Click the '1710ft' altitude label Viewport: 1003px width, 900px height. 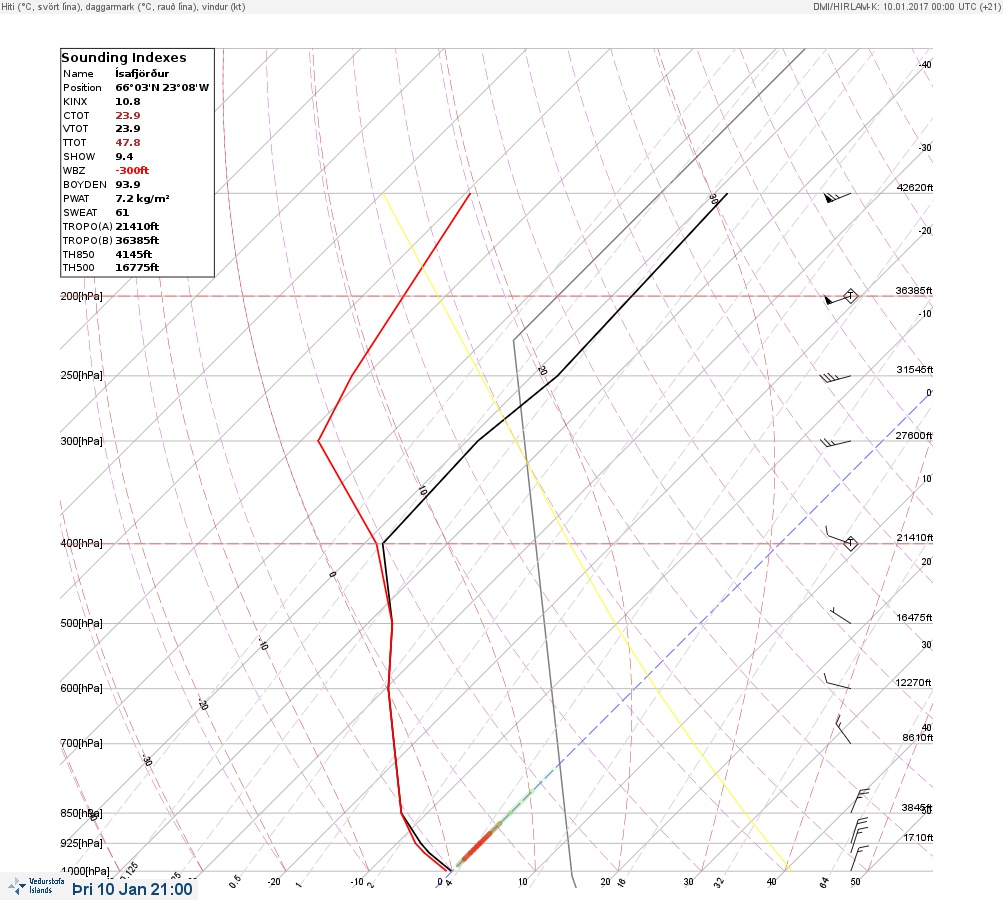[918, 838]
